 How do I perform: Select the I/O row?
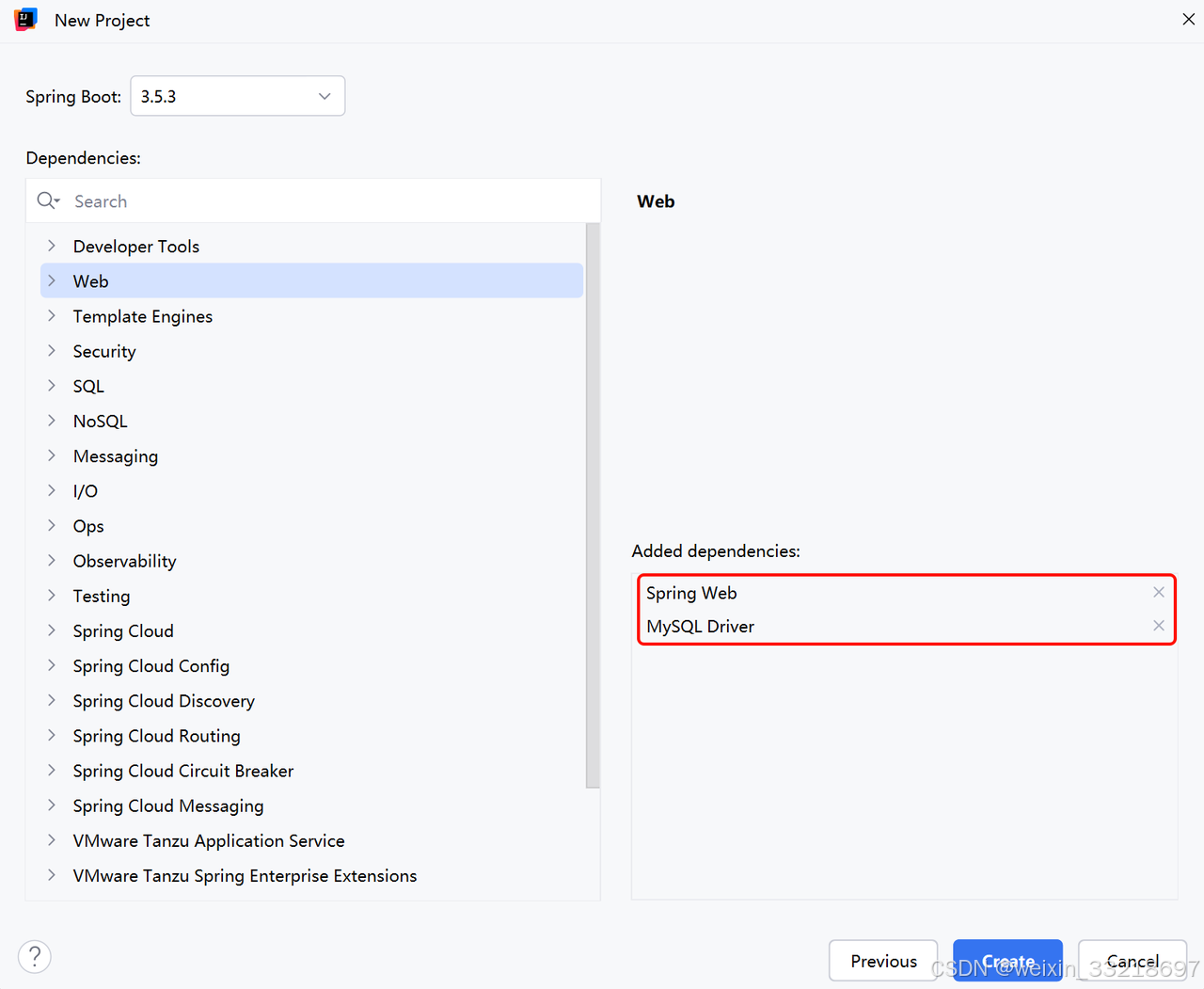click(311, 490)
